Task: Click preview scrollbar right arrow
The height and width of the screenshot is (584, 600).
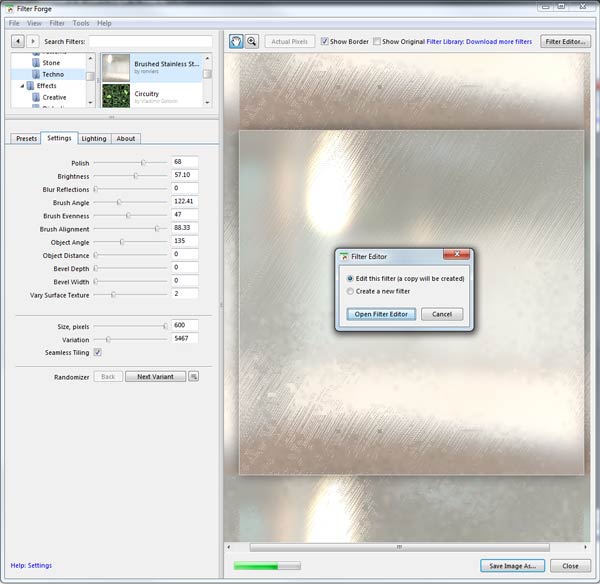Action: pyautogui.click(x=585, y=547)
